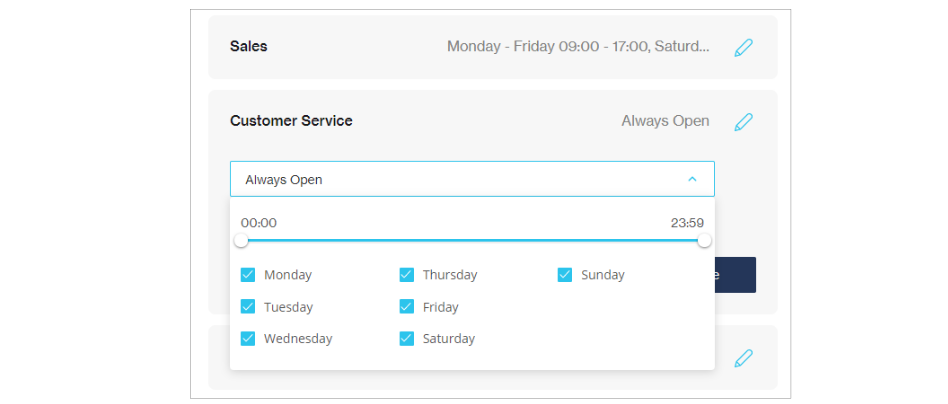The height and width of the screenshot is (404, 948).
Task: Deselect the Saturday checkbox
Action: tap(407, 339)
